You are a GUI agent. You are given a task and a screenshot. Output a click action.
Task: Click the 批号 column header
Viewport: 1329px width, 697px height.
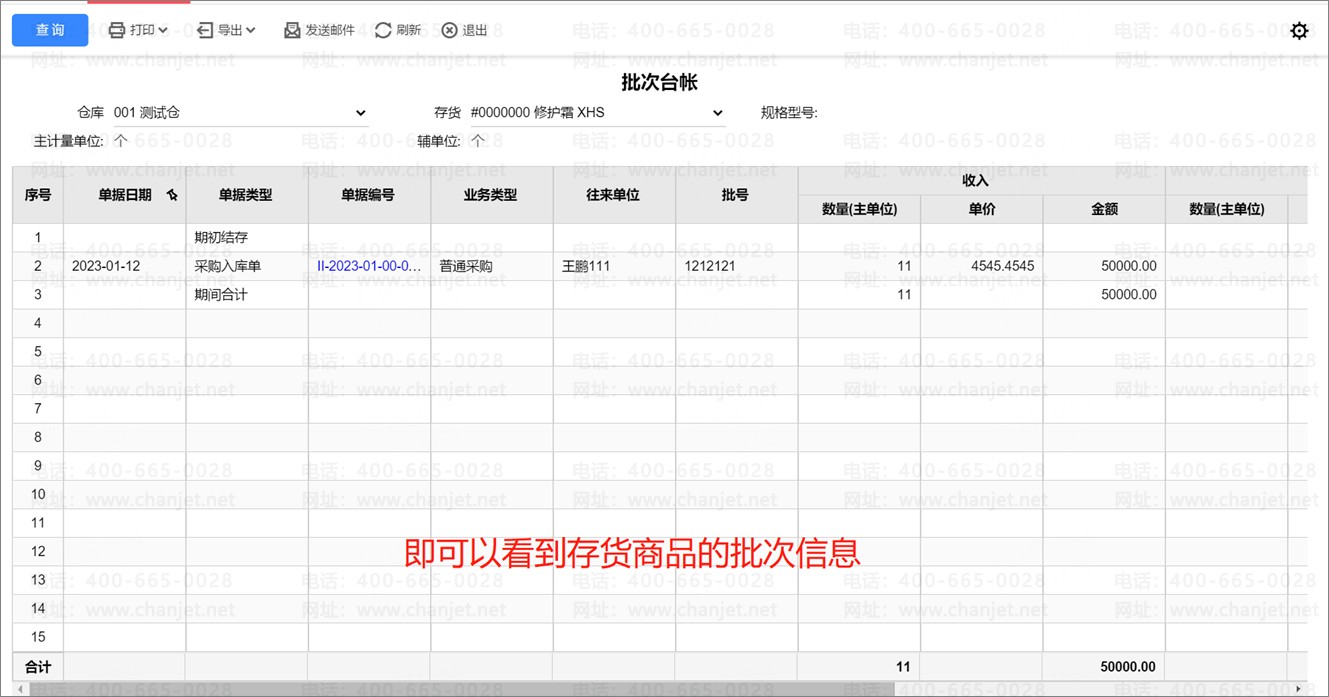tap(735, 195)
